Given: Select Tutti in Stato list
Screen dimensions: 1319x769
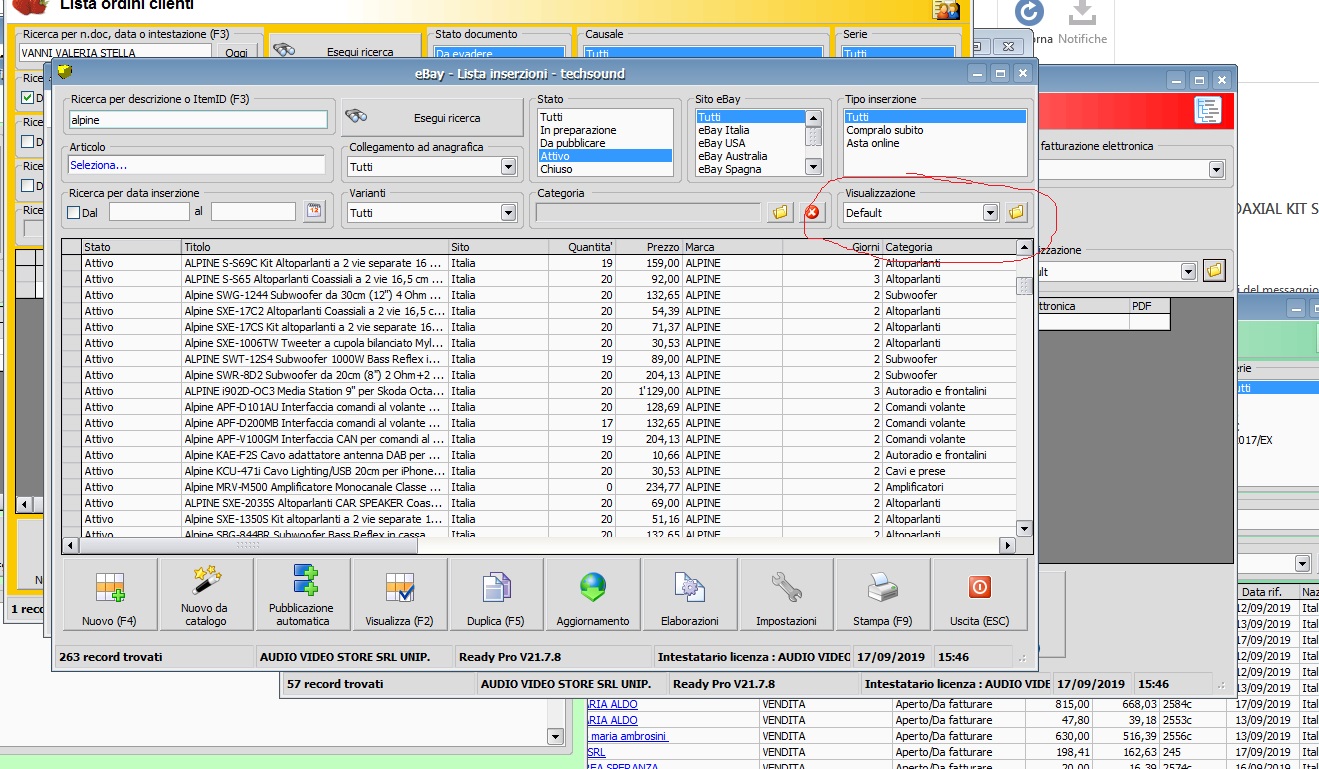Looking at the screenshot, I should (605, 117).
